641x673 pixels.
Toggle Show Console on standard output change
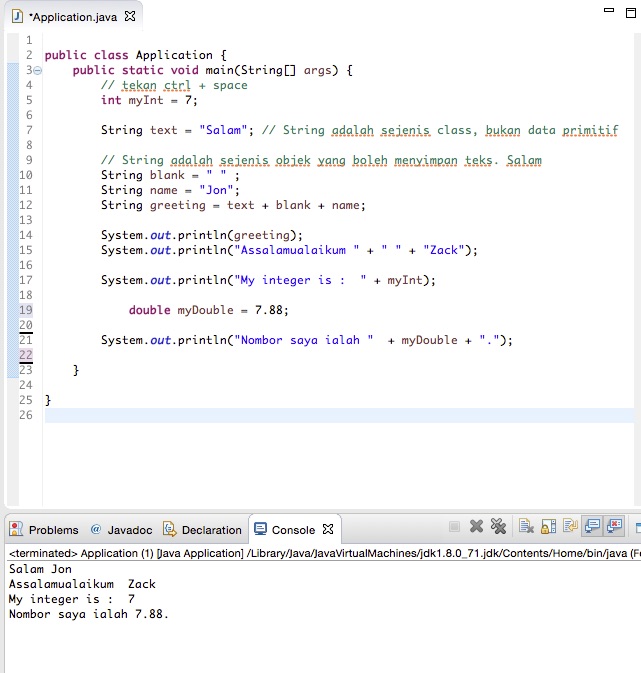coord(592,527)
